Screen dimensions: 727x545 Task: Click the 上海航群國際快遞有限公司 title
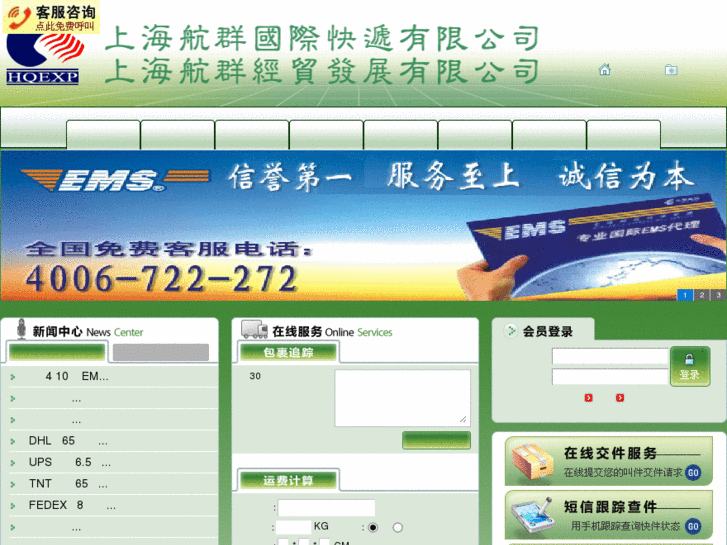[322, 38]
